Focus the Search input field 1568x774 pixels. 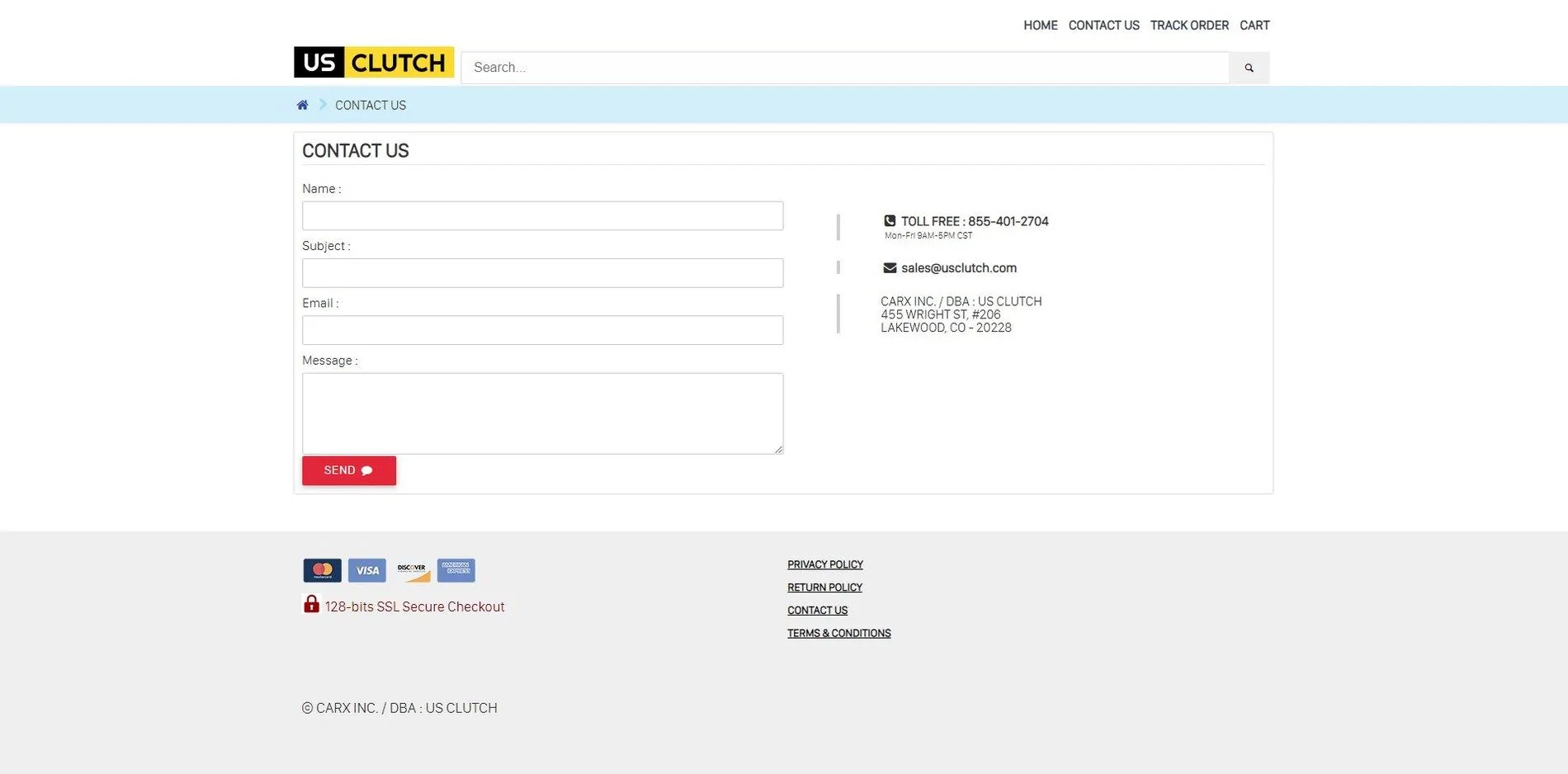[845, 68]
